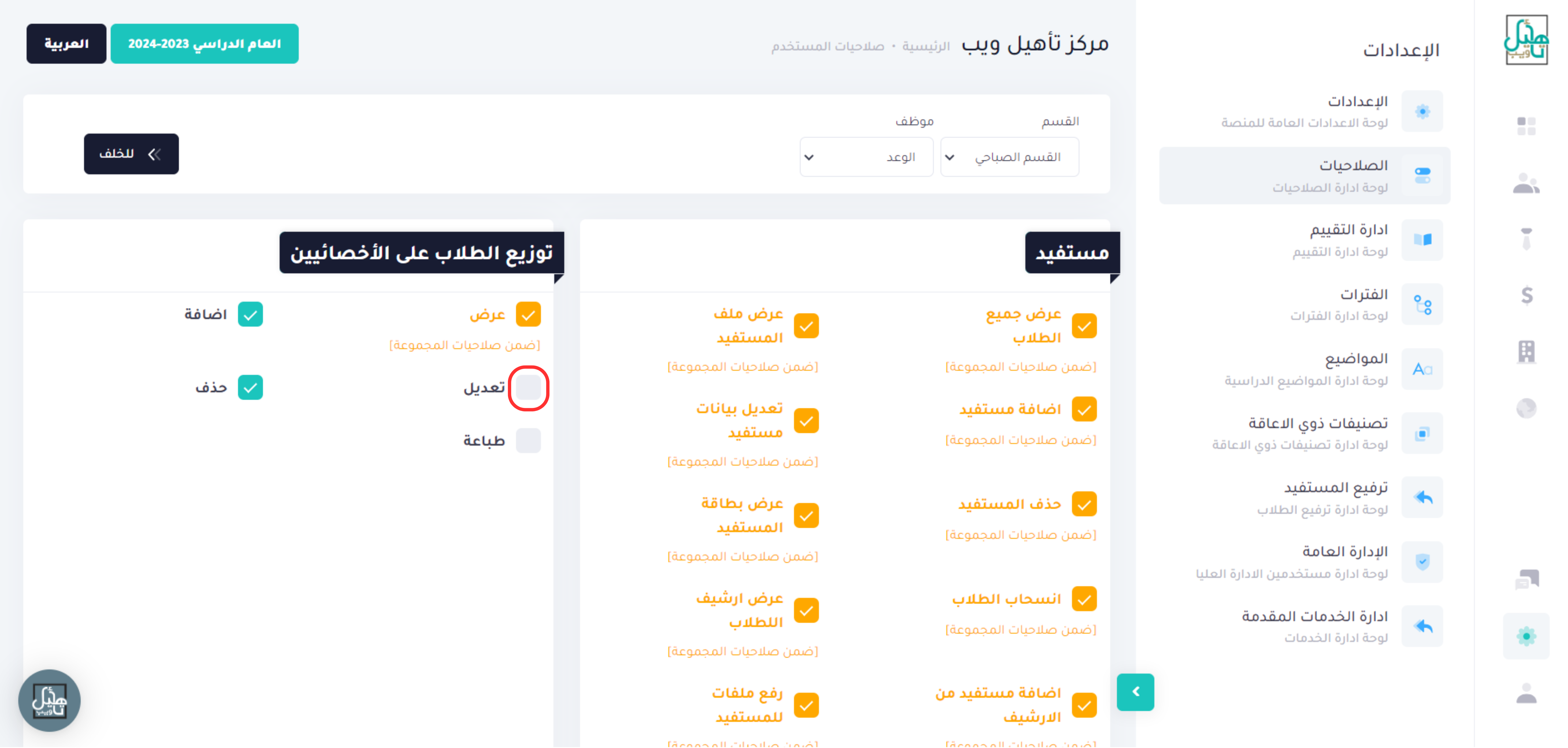Toggle the عرض ارشيف الطلاب checkbox

[806, 611]
